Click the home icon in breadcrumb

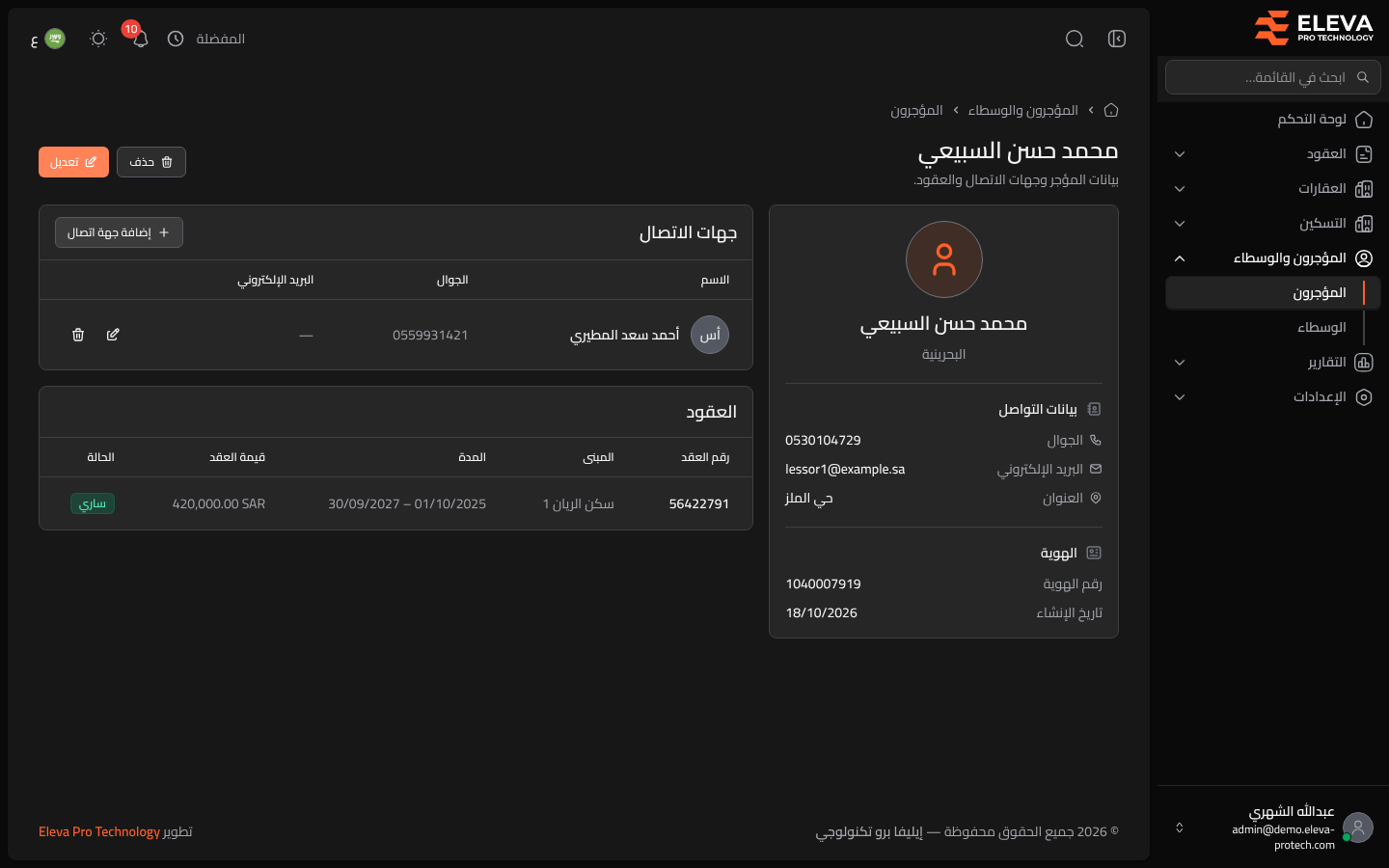tap(1111, 110)
